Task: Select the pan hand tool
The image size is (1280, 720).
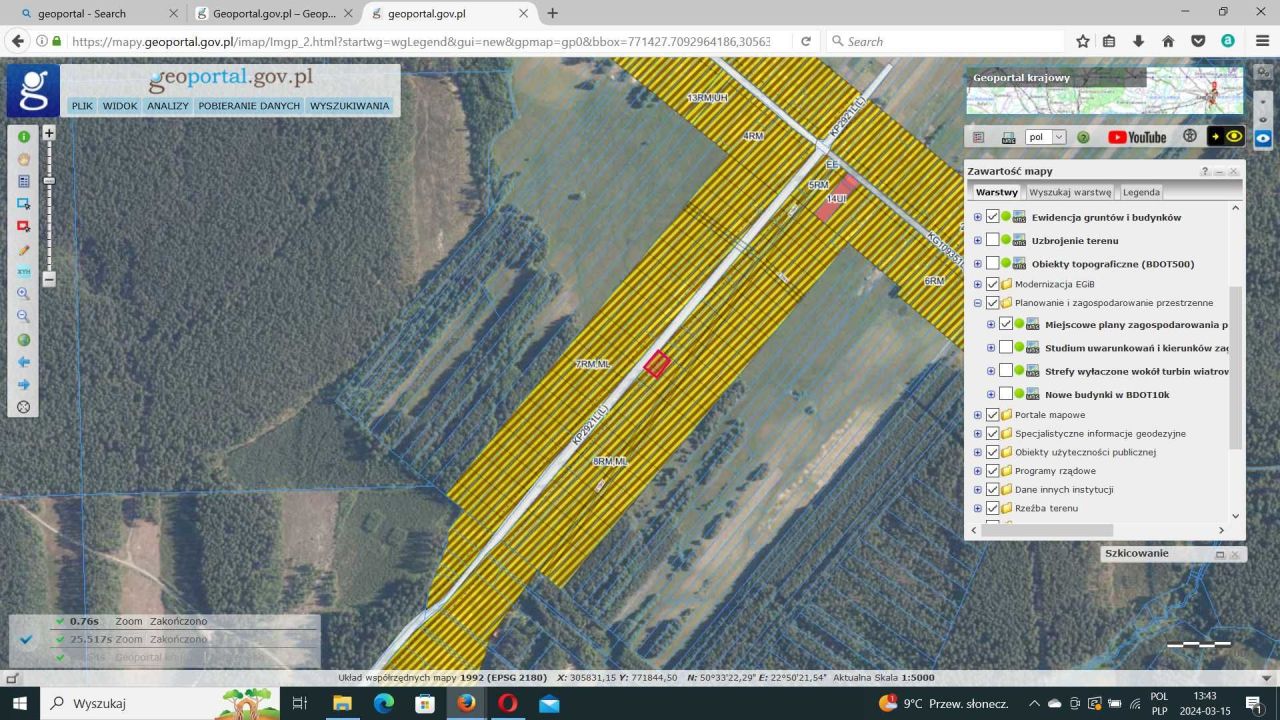Action: 23,159
